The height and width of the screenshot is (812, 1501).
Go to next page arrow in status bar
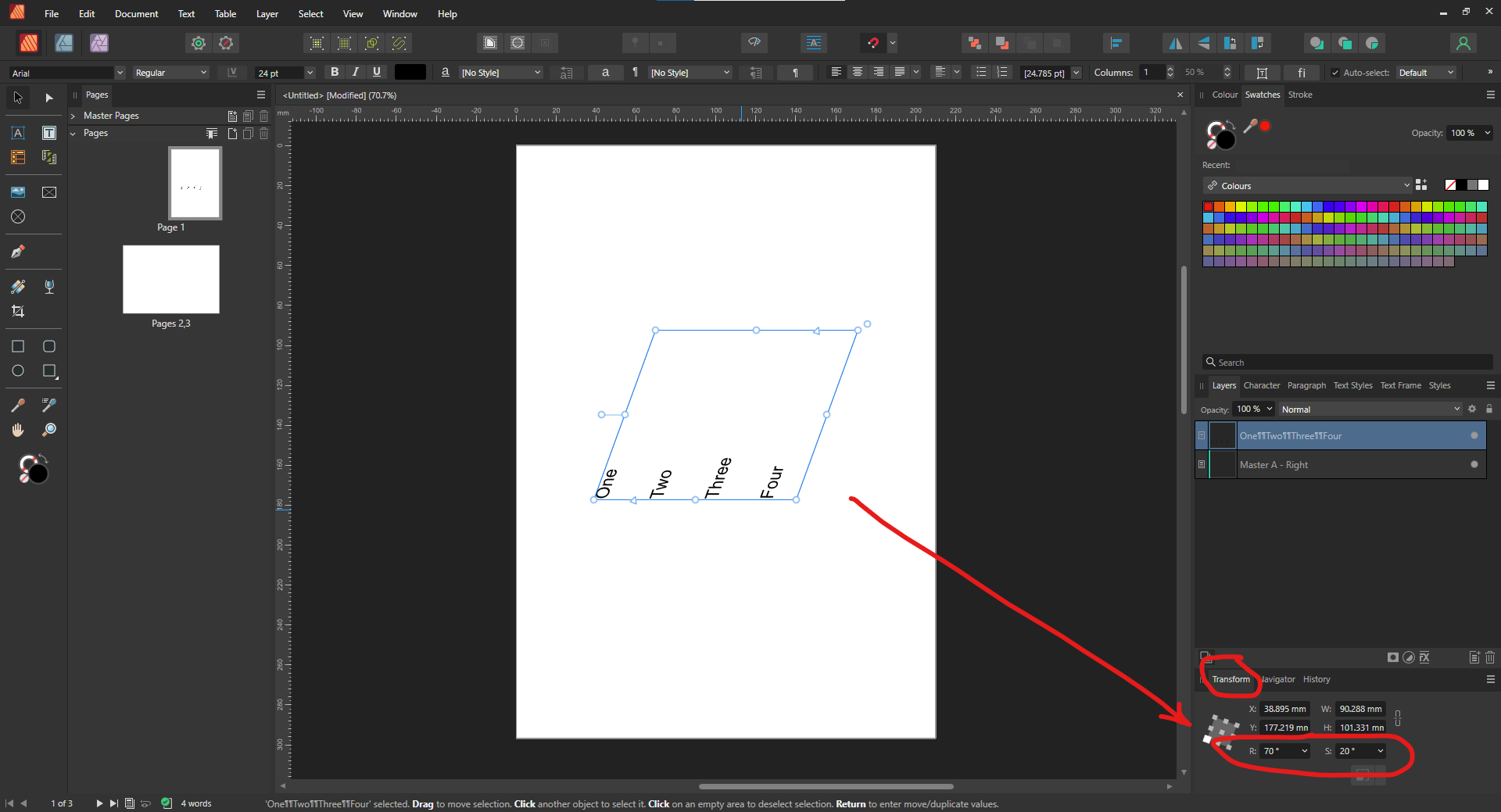click(99, 803)
